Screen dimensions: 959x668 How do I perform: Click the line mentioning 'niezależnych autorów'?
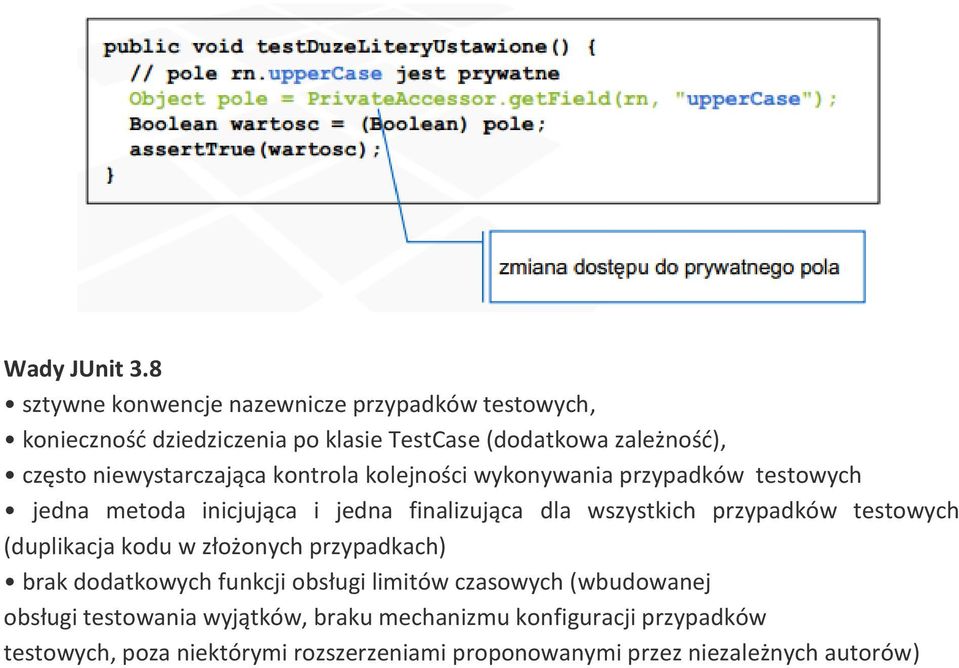tap(462, 653)
